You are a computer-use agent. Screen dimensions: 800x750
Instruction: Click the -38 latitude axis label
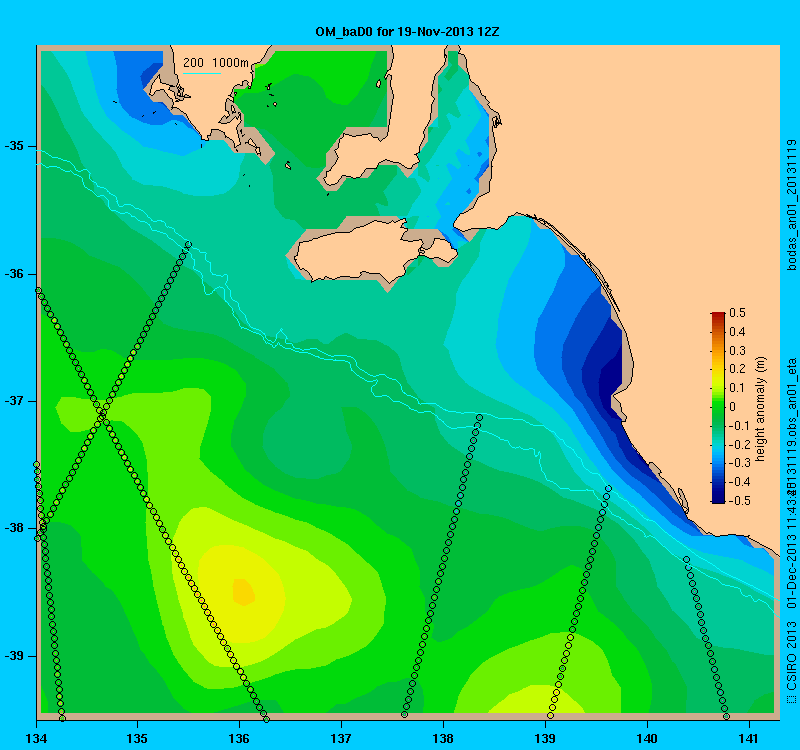tap(14, 528)
